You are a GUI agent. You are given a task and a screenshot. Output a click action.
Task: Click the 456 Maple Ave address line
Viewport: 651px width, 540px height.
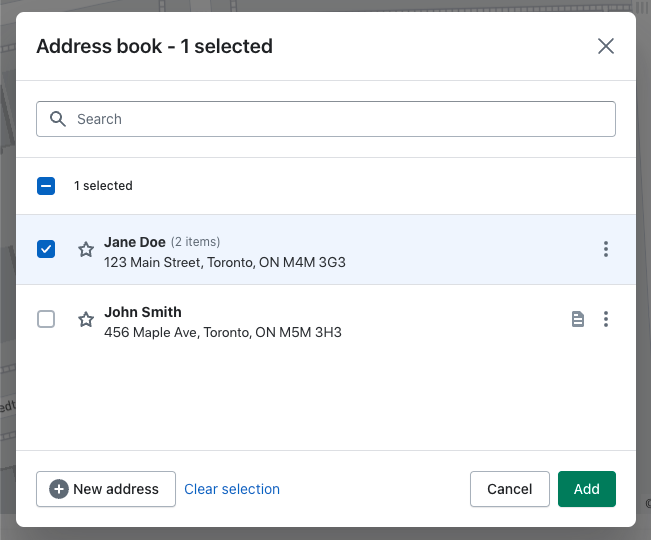(x=223, y=332)
